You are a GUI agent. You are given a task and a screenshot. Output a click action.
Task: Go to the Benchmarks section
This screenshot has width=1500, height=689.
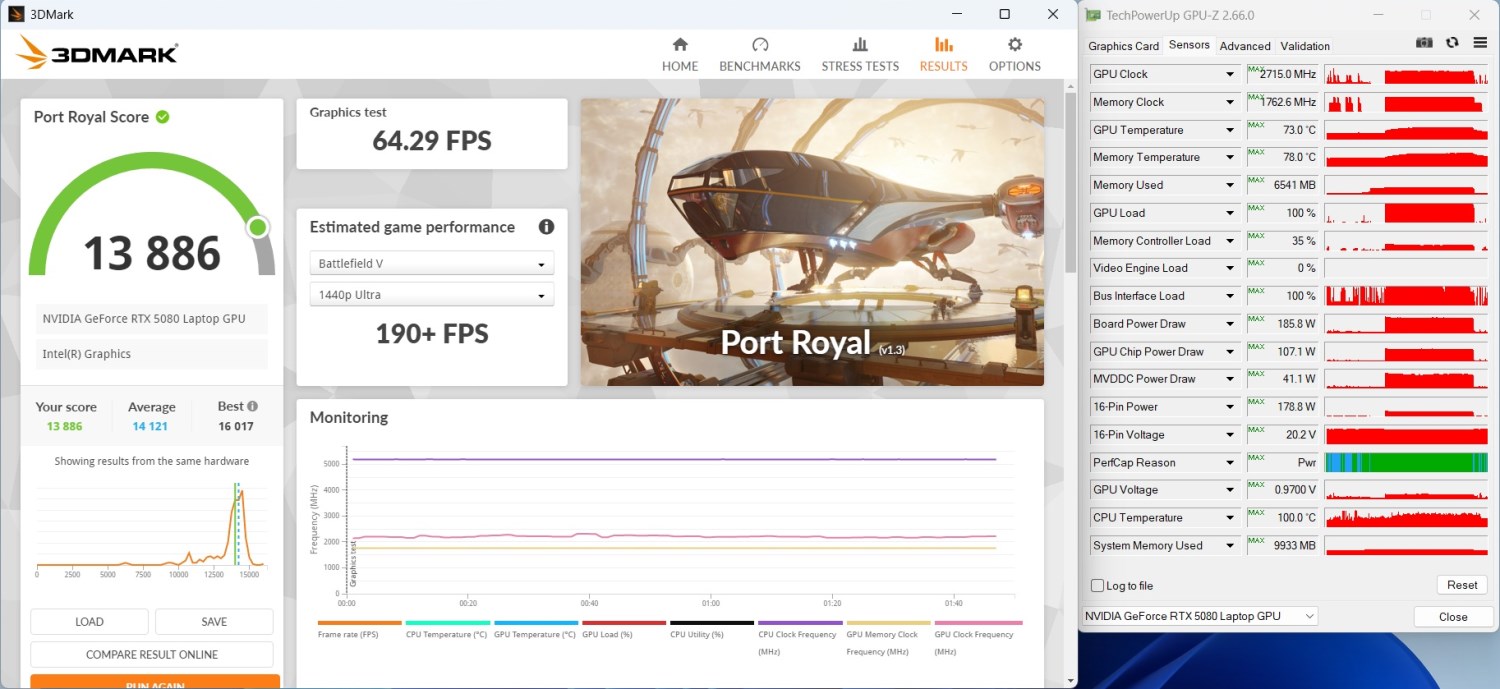point(759,55)
